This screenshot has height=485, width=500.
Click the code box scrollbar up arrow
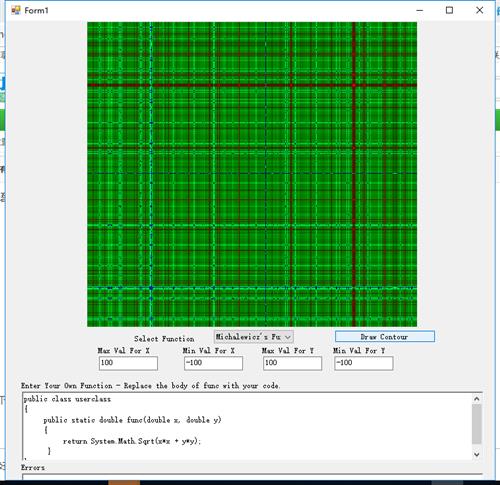[x=477, y=399]
